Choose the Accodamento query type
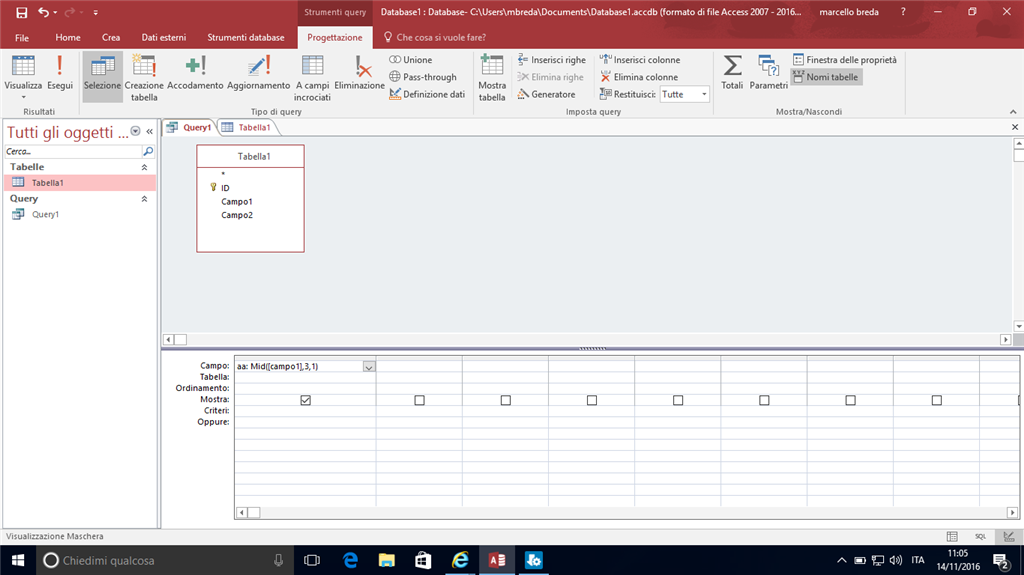This screenshot has width=1024, height=575. [x=195, y=73]
